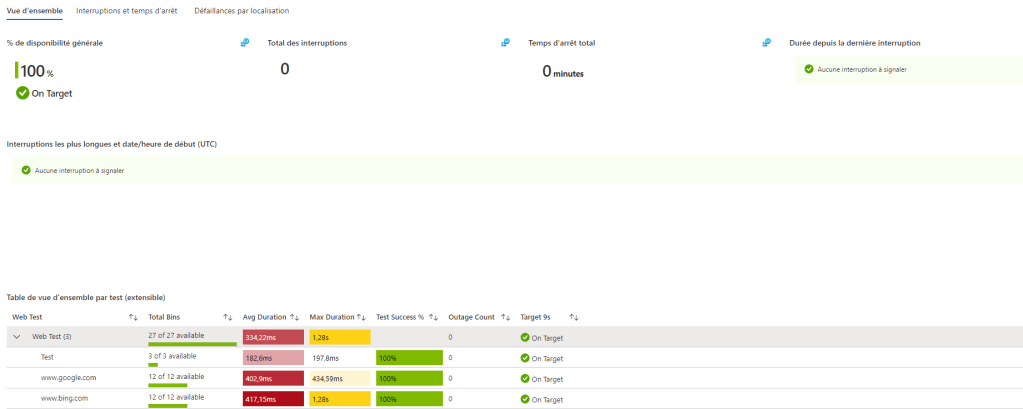Sort by Test Success % arrows

(x=433, y=317)
